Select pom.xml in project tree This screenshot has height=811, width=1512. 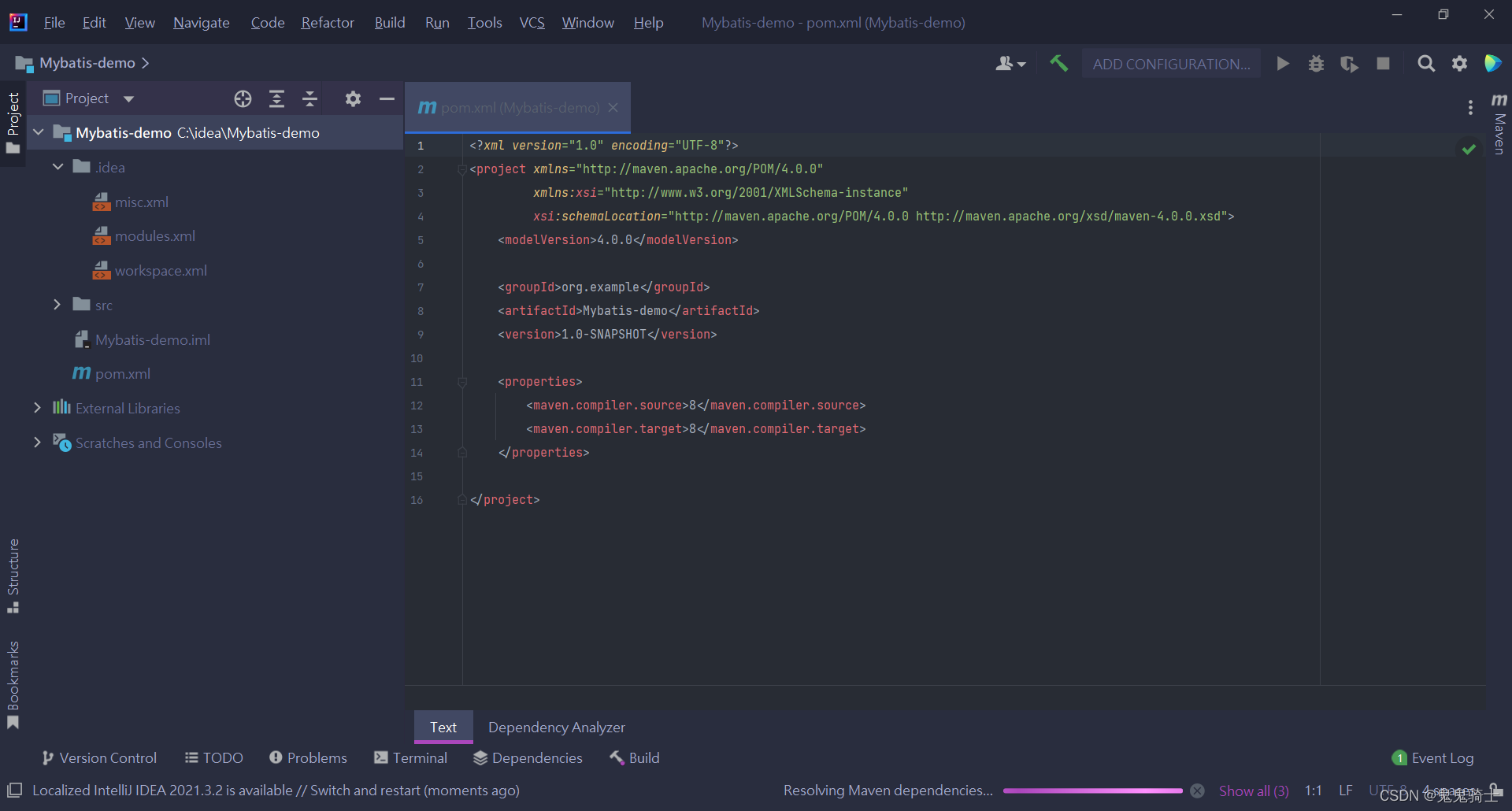point(122,373)
